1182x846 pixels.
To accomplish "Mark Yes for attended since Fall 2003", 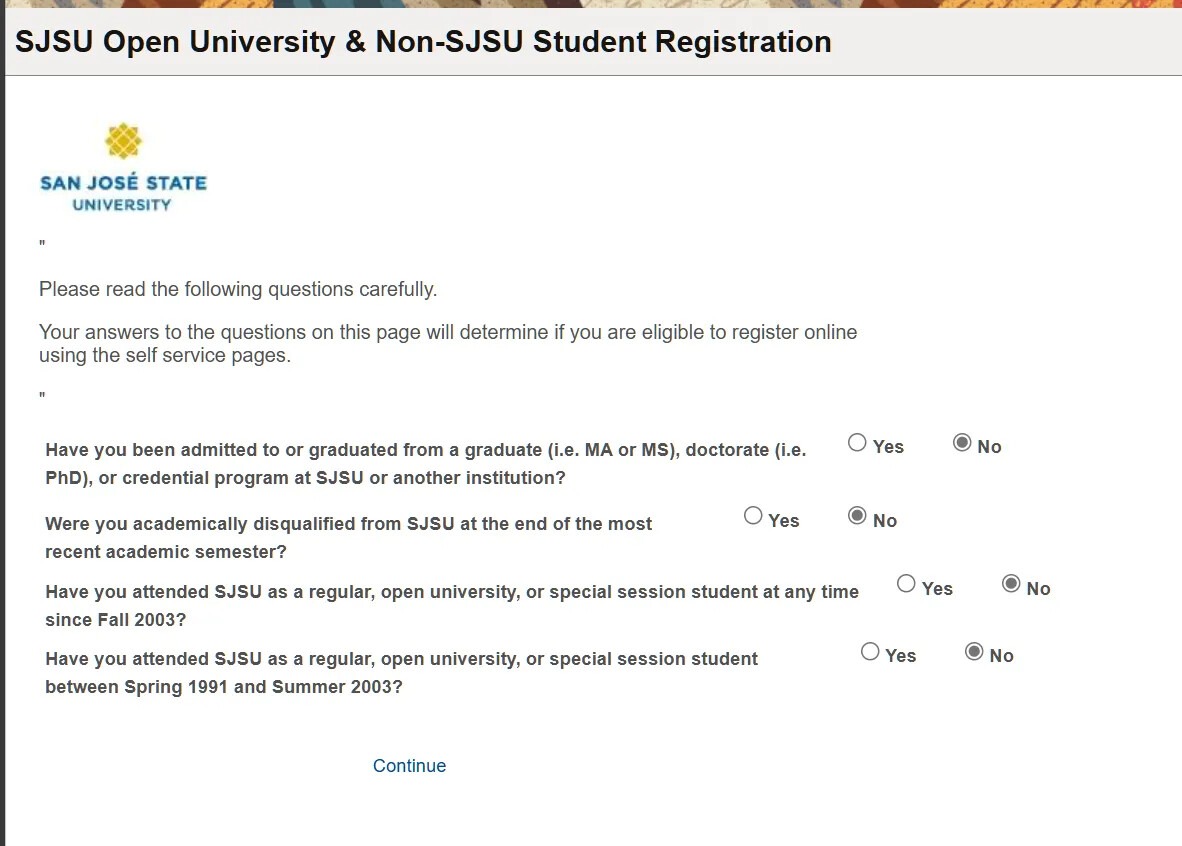I will coord(906,584).
